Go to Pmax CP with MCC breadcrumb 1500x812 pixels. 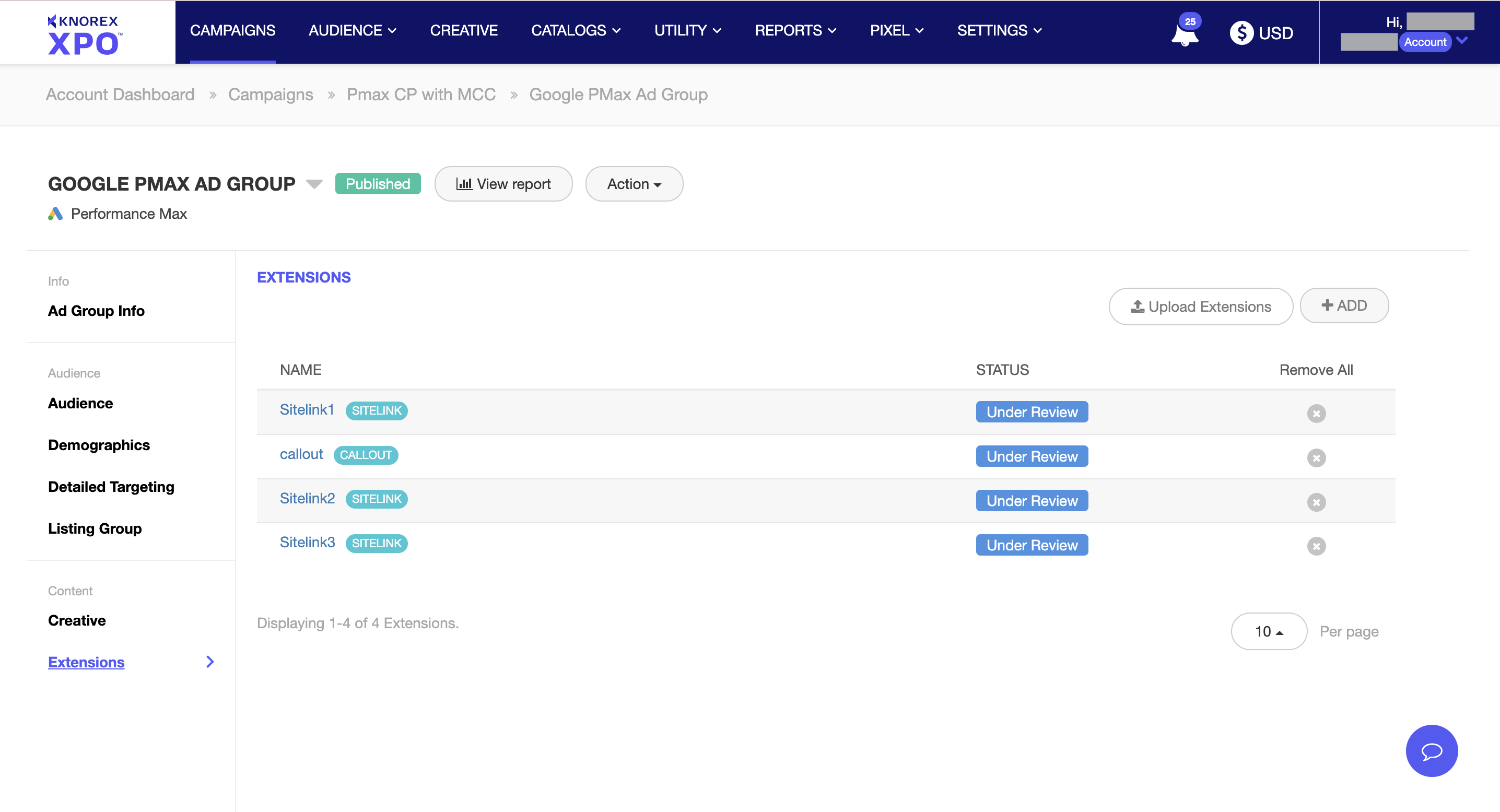(421, 95)
